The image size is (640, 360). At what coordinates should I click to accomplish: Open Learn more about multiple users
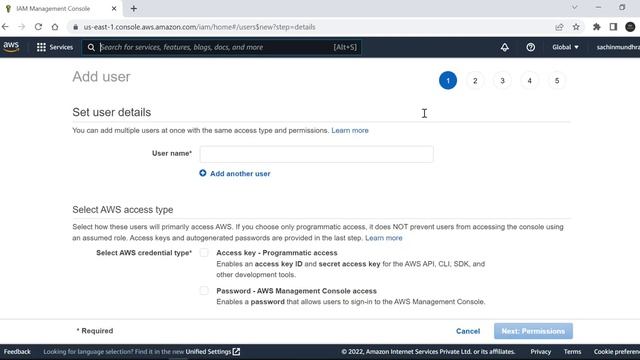pos(350,131)
